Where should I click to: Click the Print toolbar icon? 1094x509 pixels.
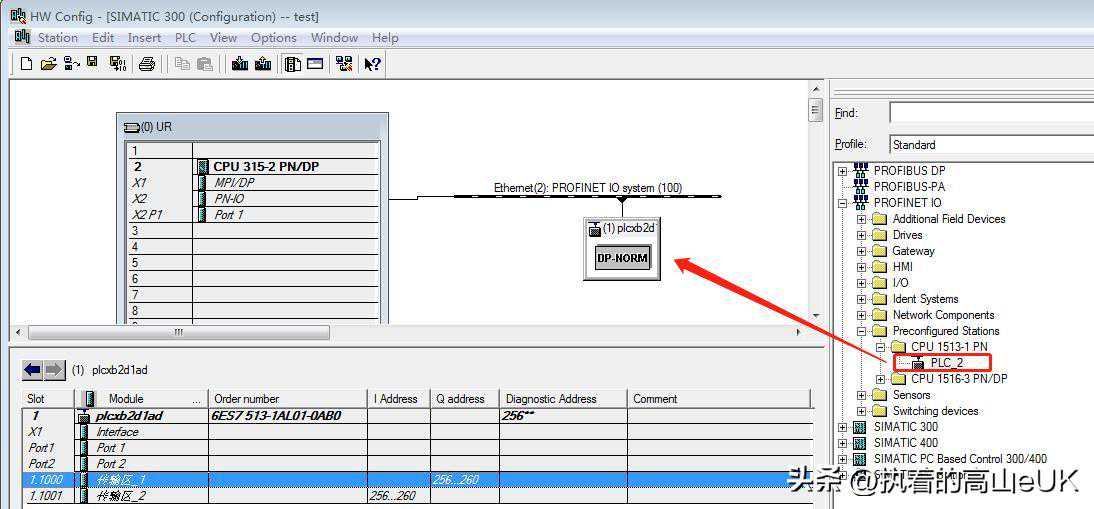[x=147, y=65]
